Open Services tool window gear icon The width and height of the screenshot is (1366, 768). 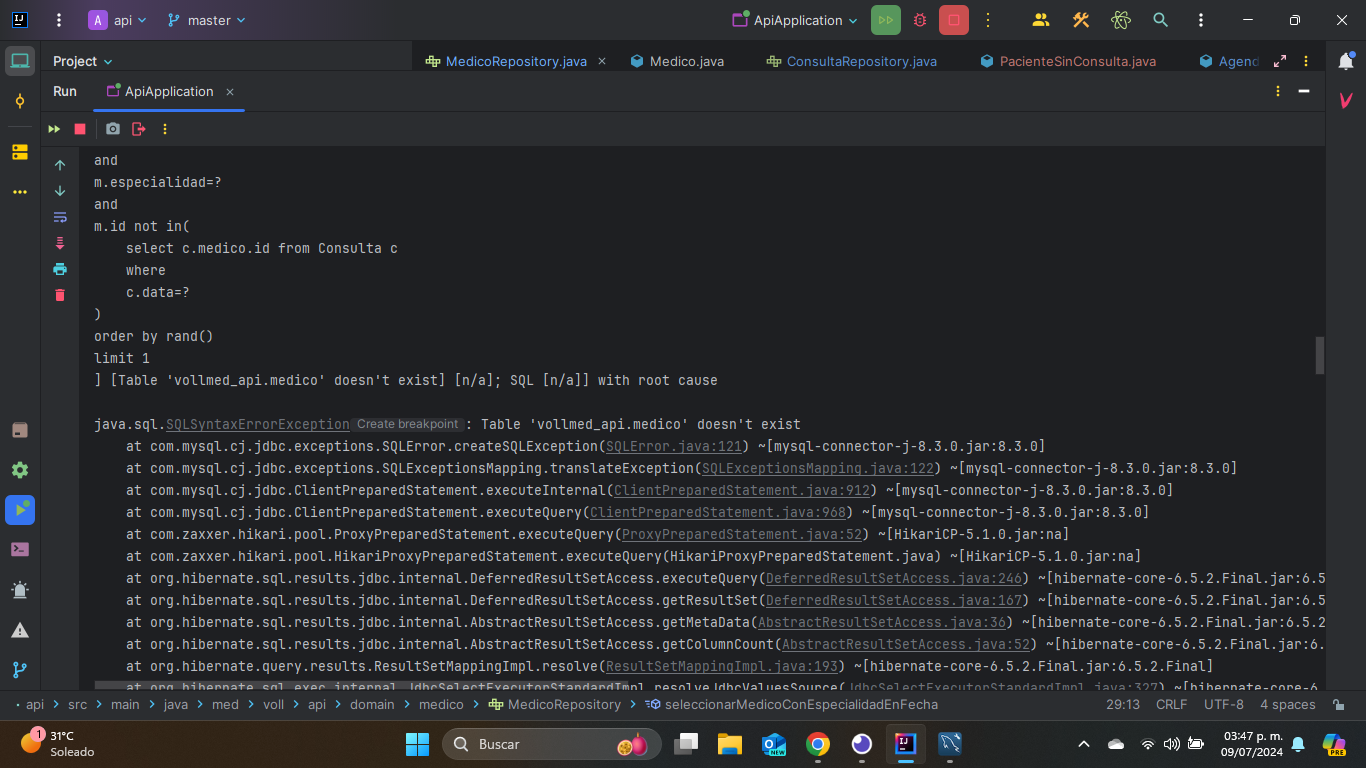[x=20, y=470]
